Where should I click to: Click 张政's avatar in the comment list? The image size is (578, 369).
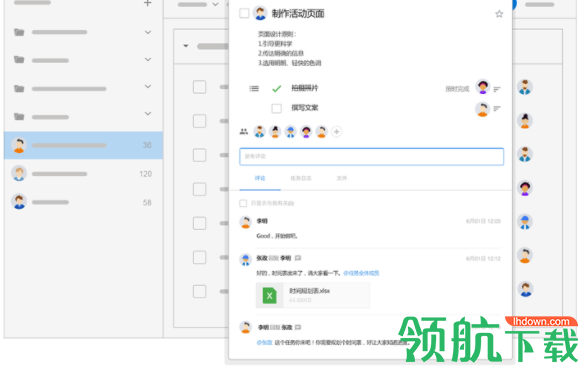click(x=246, y=260)
